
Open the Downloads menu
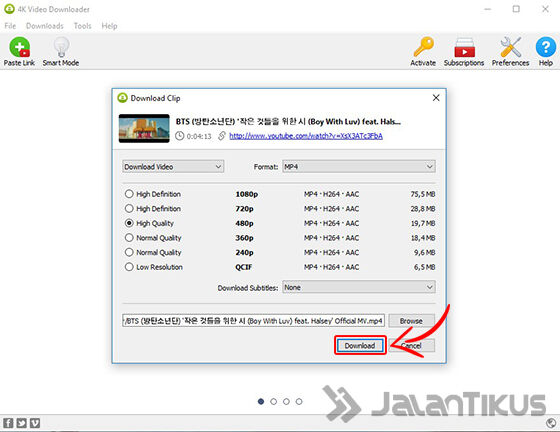pyautogui.click(x=45, y=26)
